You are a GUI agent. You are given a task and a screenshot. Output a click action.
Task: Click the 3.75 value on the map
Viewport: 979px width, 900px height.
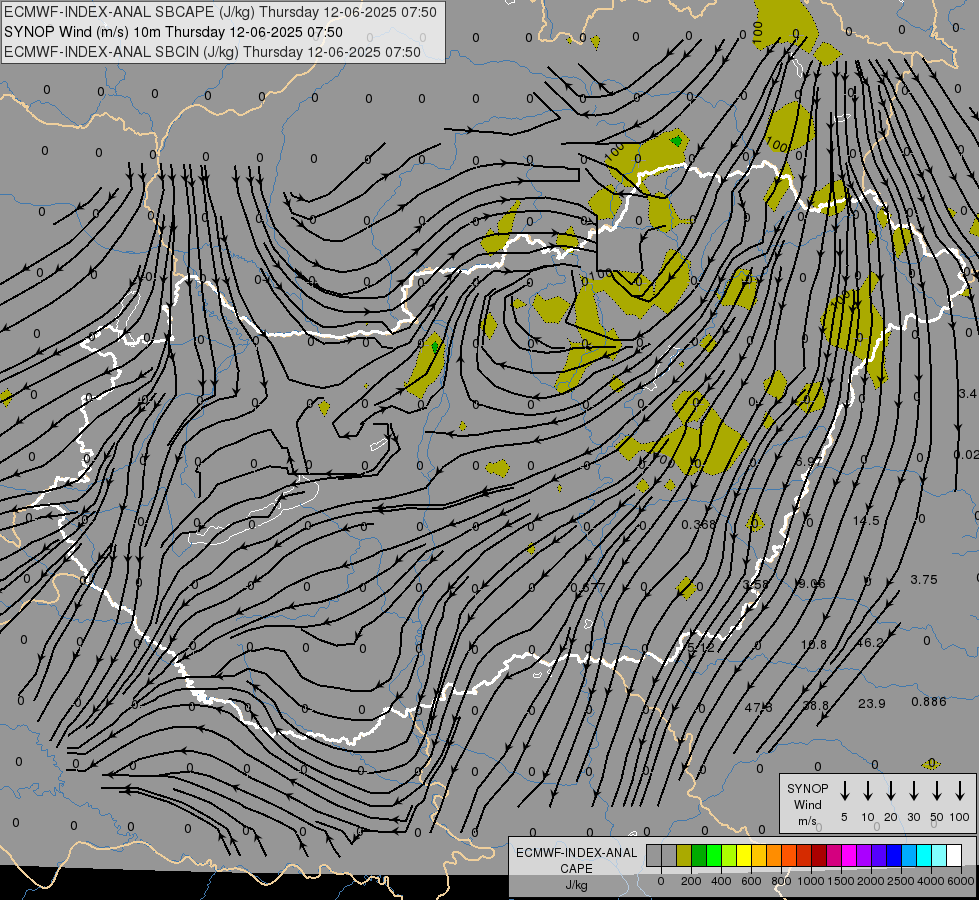[x=923, y=580]
